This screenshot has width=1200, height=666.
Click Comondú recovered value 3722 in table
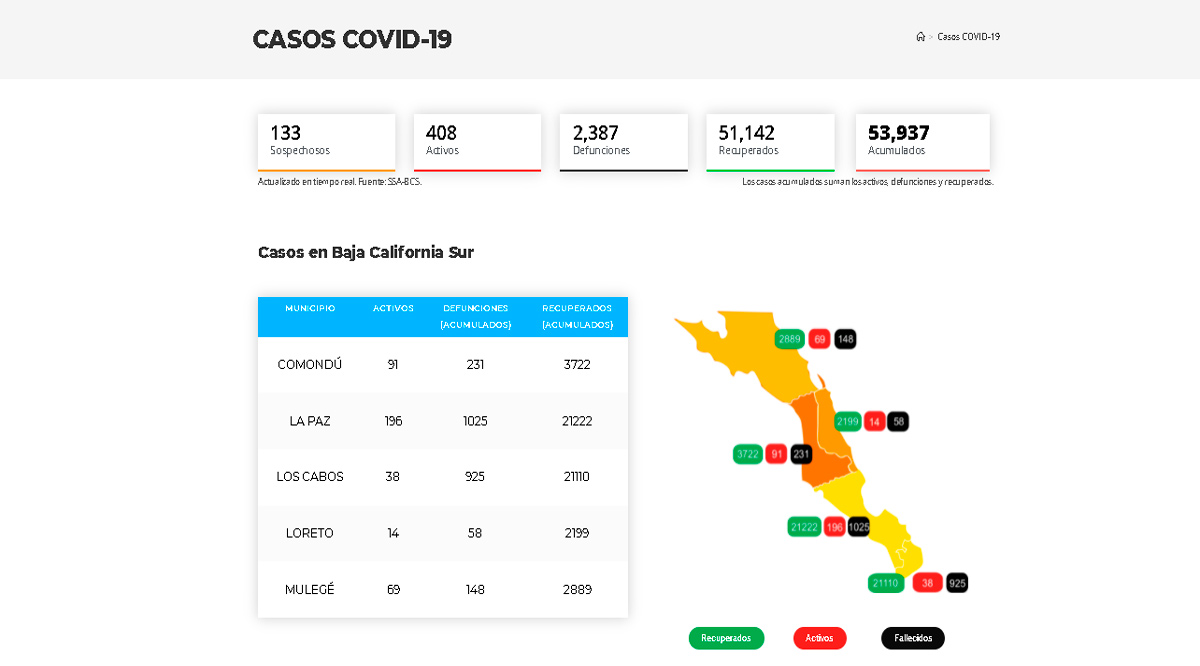(x=577, y=365)
